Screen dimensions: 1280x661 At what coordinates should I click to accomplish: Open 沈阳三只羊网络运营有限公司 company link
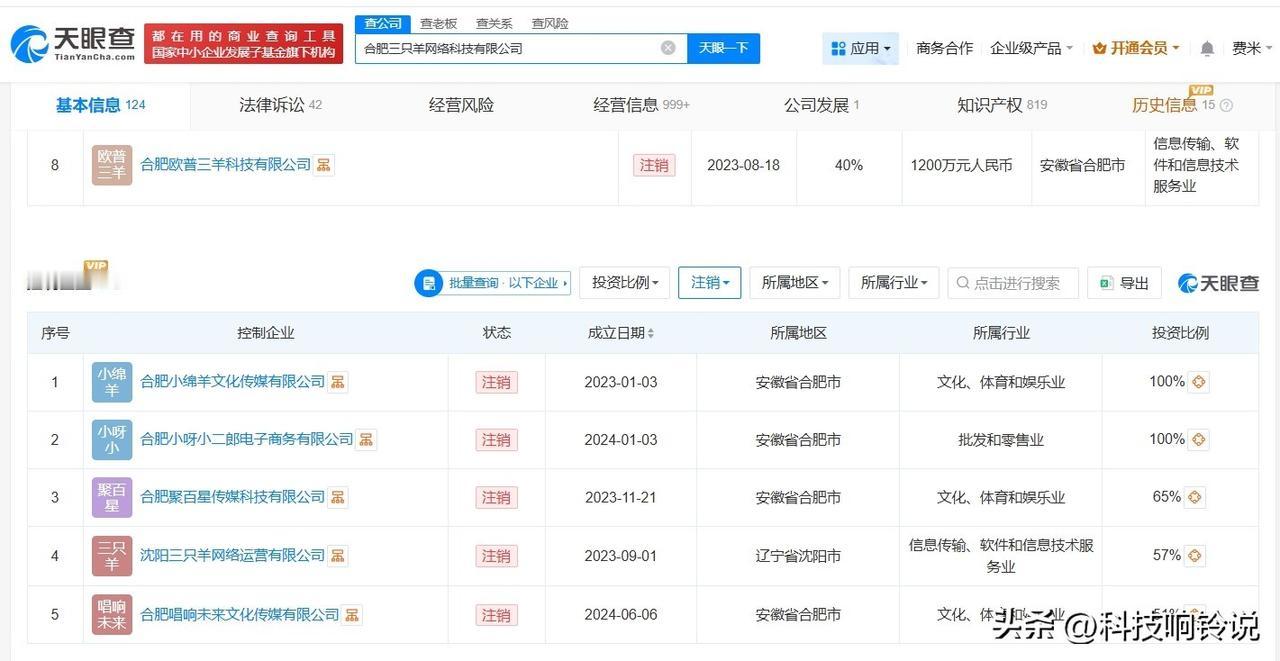click(x=233, y=555)
